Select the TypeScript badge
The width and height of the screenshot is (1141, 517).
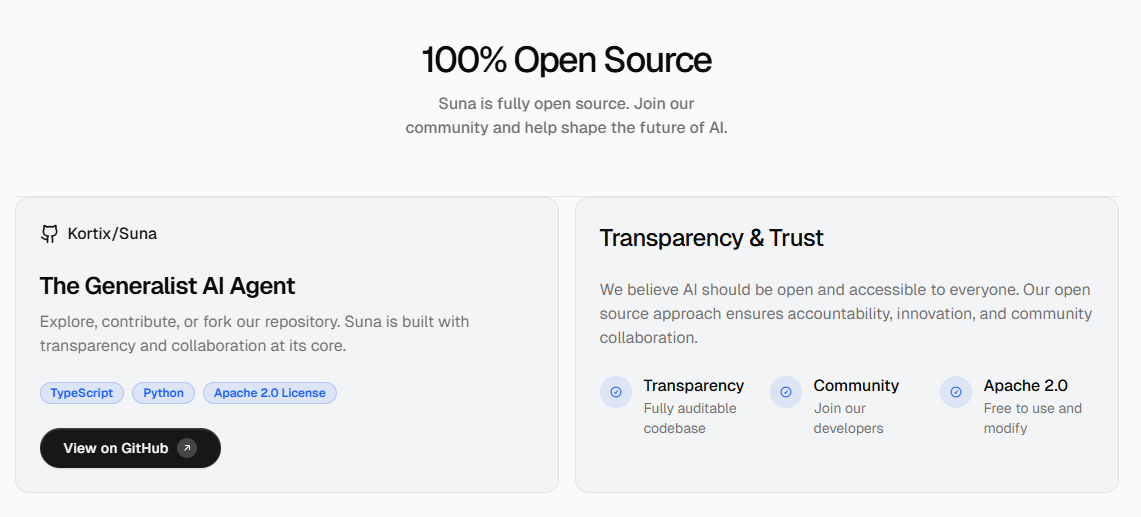(x=82, y=393)
